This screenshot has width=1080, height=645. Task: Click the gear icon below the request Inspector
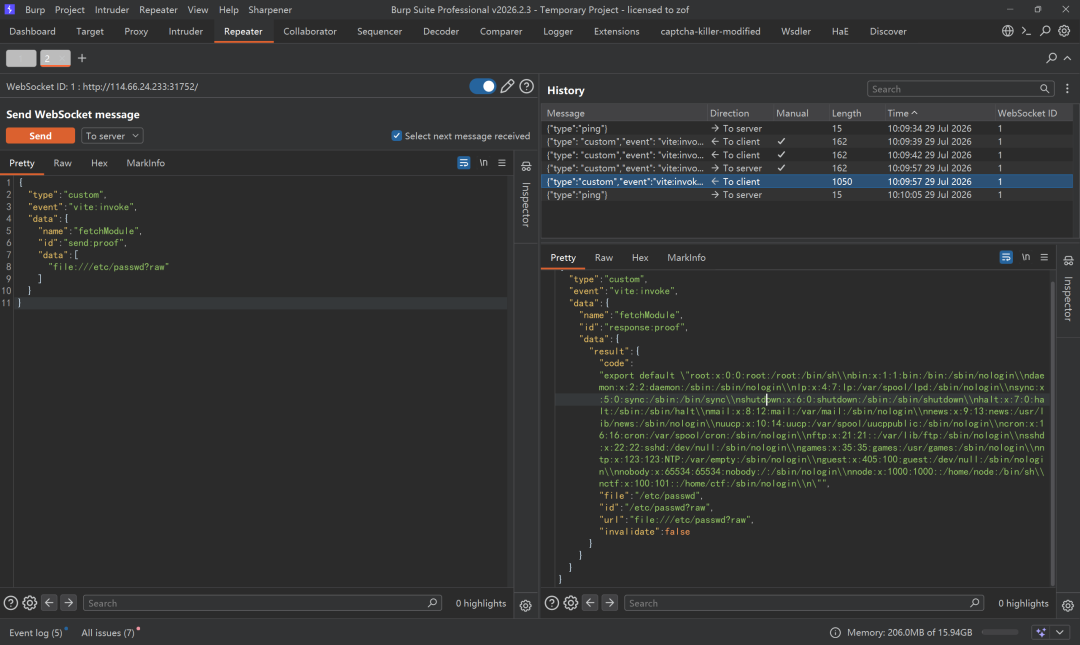526,606
